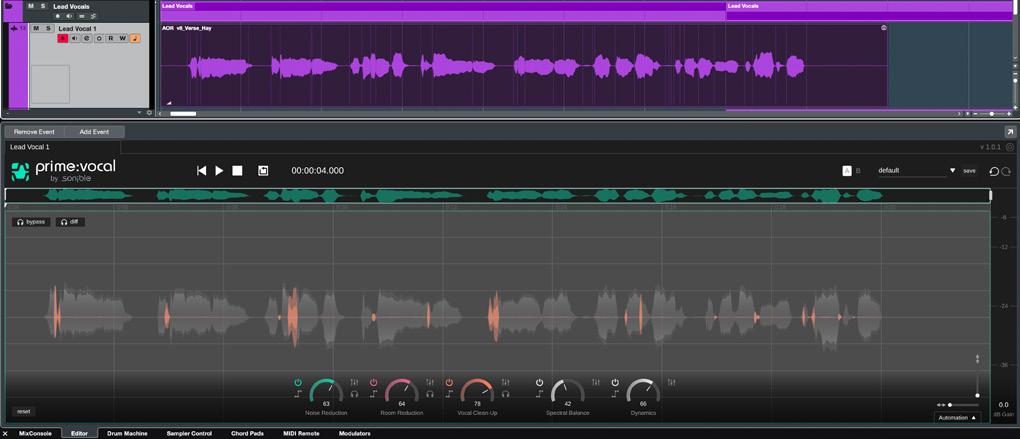Image resolution: width=1020 pixels, height=439 pixels.
Task: Open the default preset dropdown
Action: (x=911, y=170)
